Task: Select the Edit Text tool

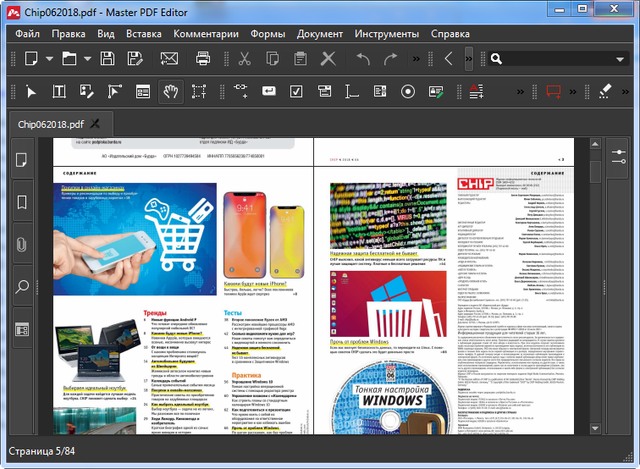Action: [59, 92]
